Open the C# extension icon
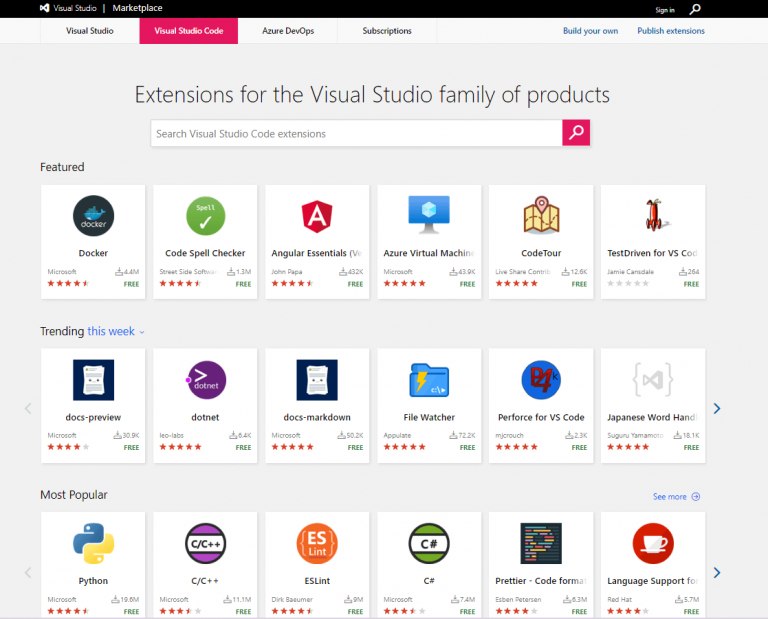This screenshot has height=619, width=768. pyautogui.click(x=429, y=544)
